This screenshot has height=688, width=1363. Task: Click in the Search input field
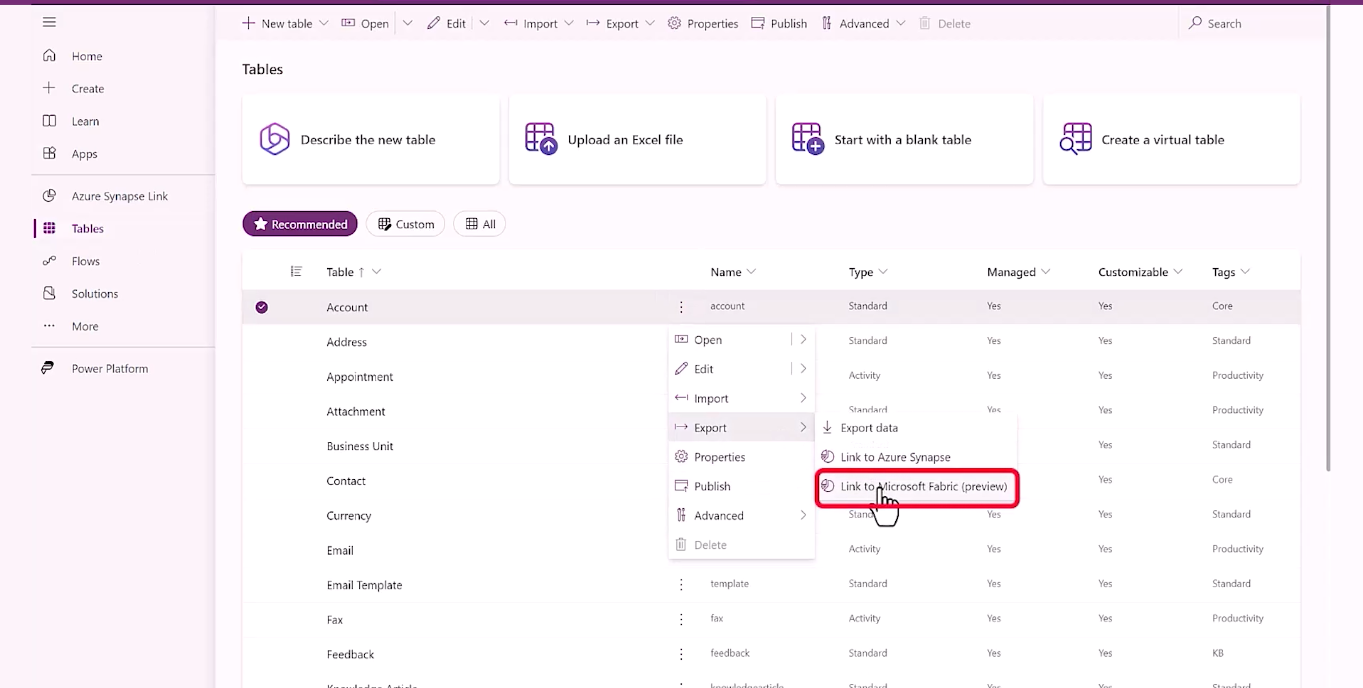point(1255,23)
